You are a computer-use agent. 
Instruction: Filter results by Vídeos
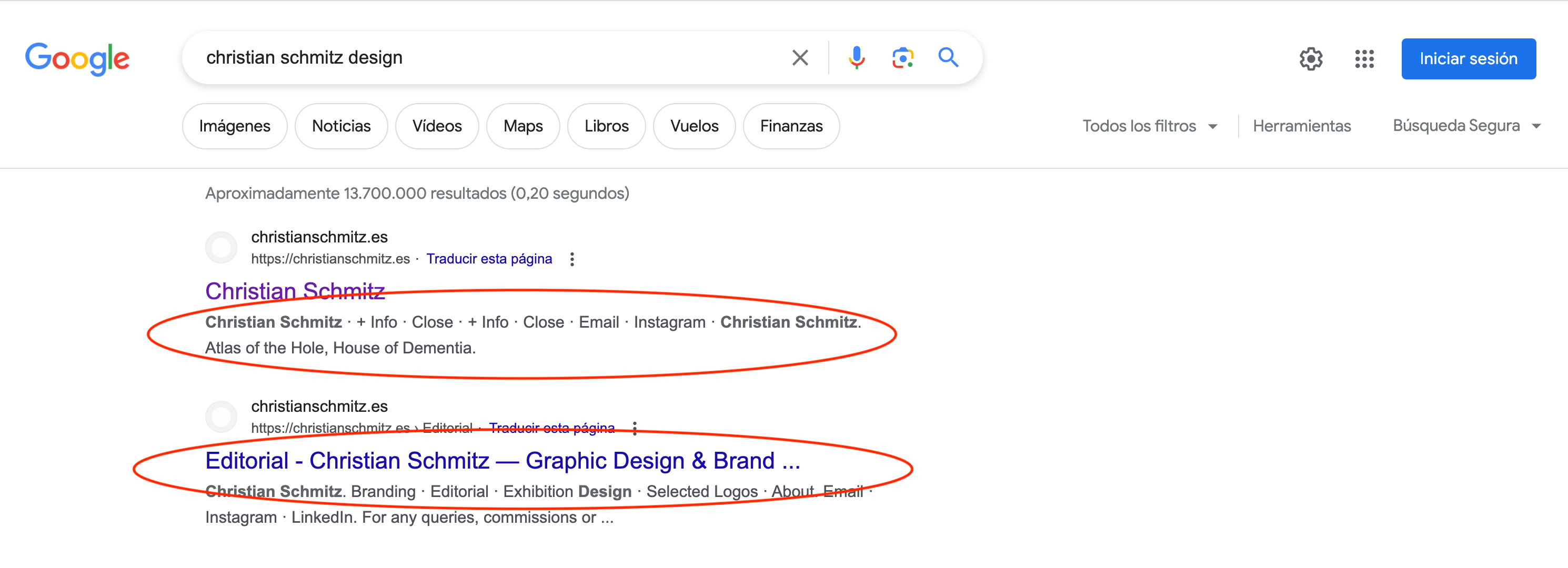(436, 126)
